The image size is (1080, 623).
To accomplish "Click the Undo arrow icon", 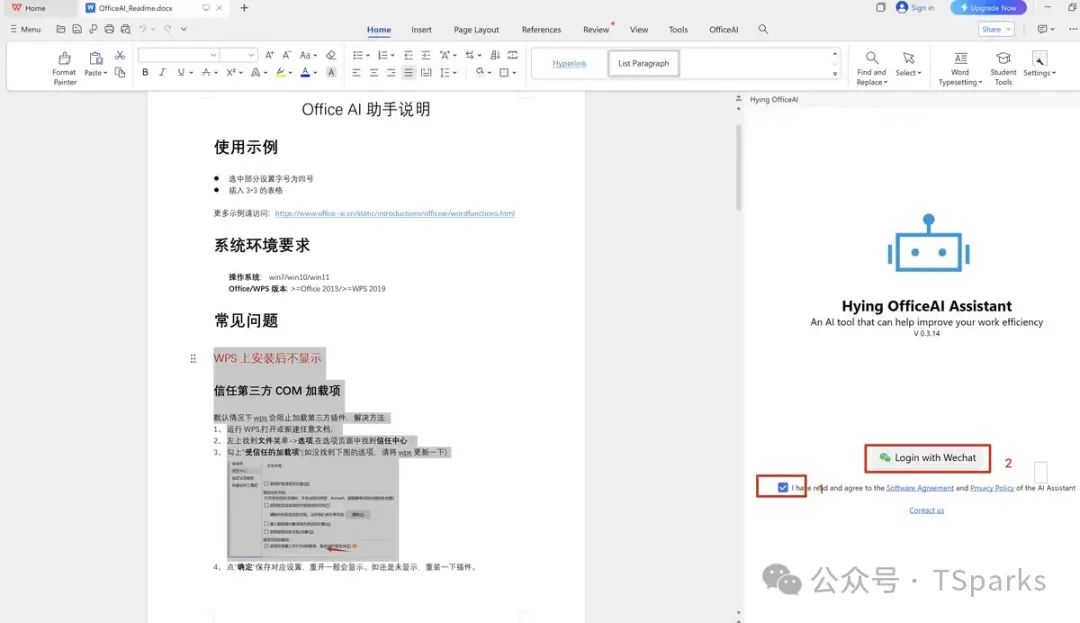I will coord(143,29).
